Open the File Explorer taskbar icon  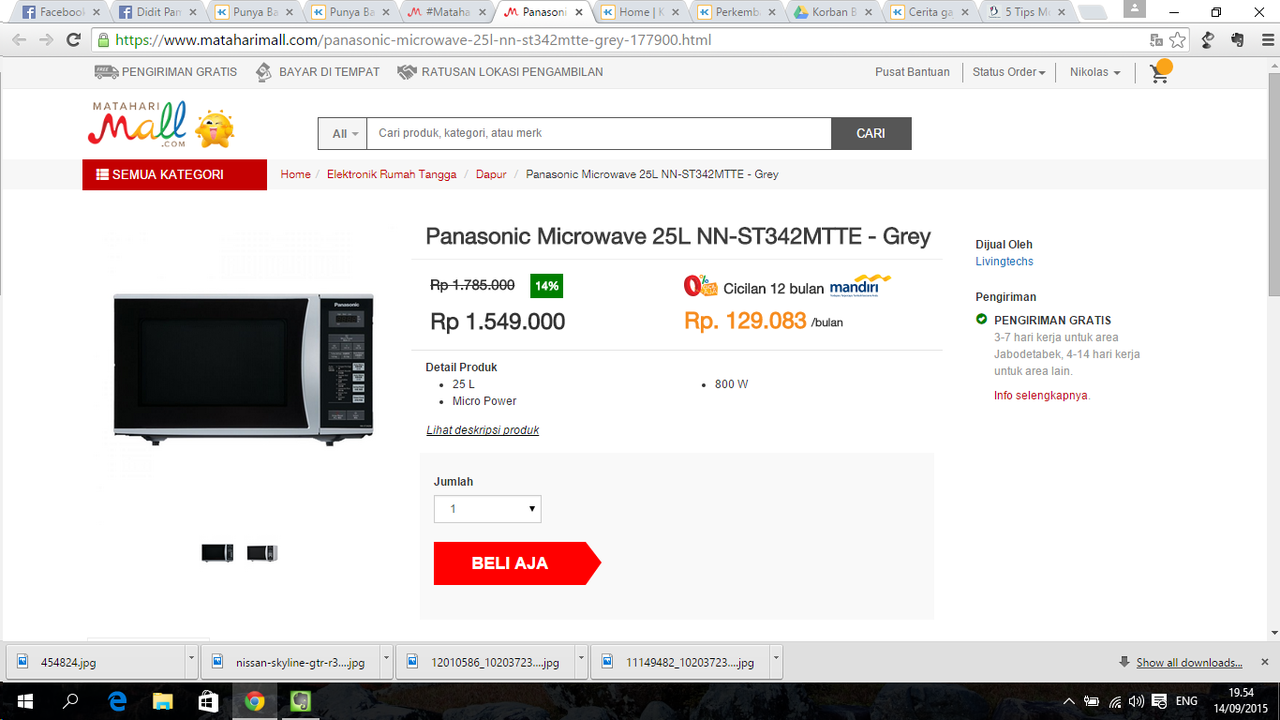pyautogui.click(x=162, y=701)
